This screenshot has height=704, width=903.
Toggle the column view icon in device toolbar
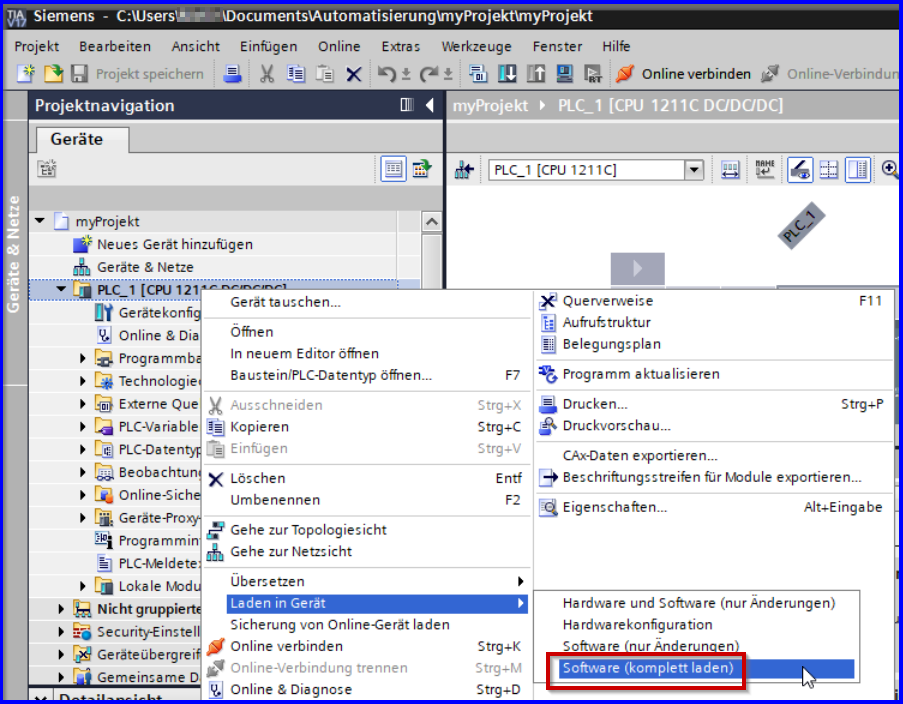(858, 169)
